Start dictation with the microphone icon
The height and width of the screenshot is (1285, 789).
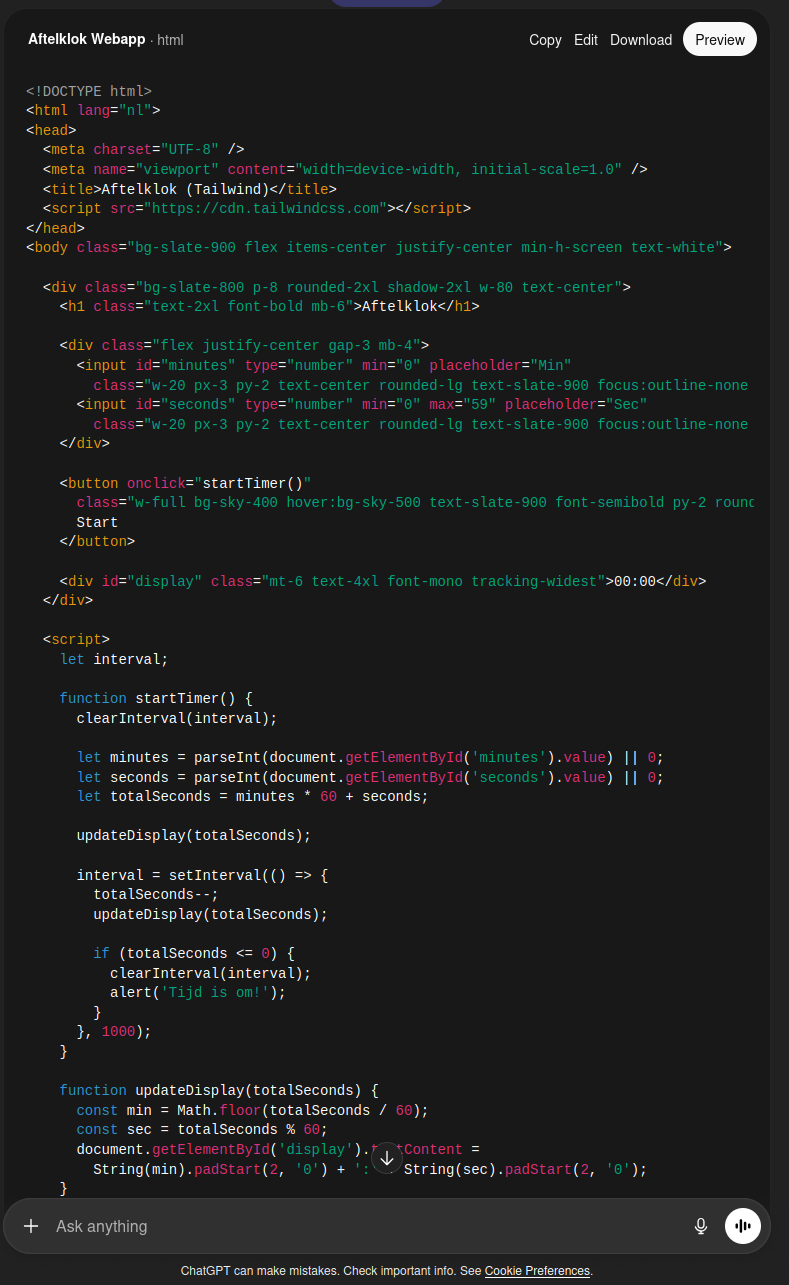[x=701, y=1226]
